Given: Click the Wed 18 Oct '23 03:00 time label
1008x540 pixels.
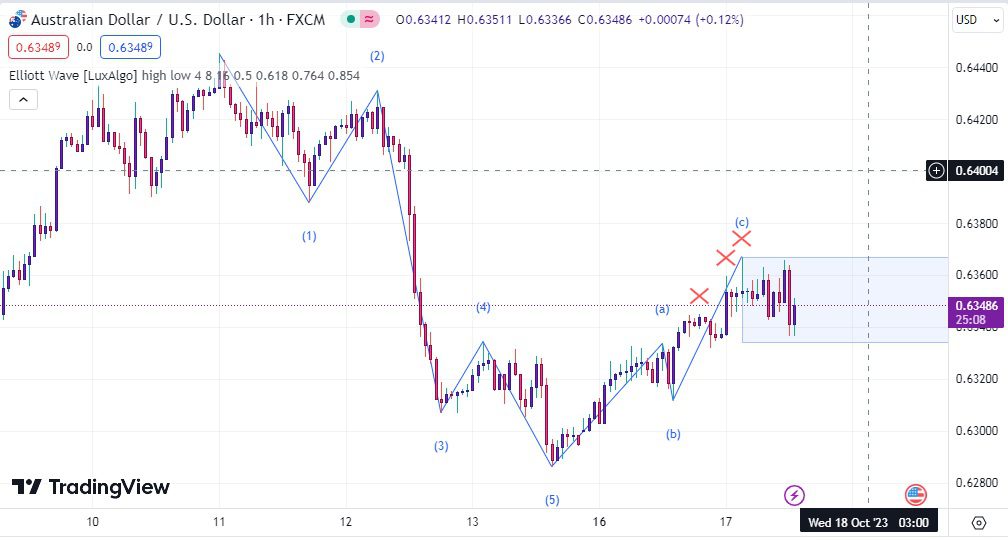Looking at the screenshot, I should pyautogui.click(x=868, y=522).
